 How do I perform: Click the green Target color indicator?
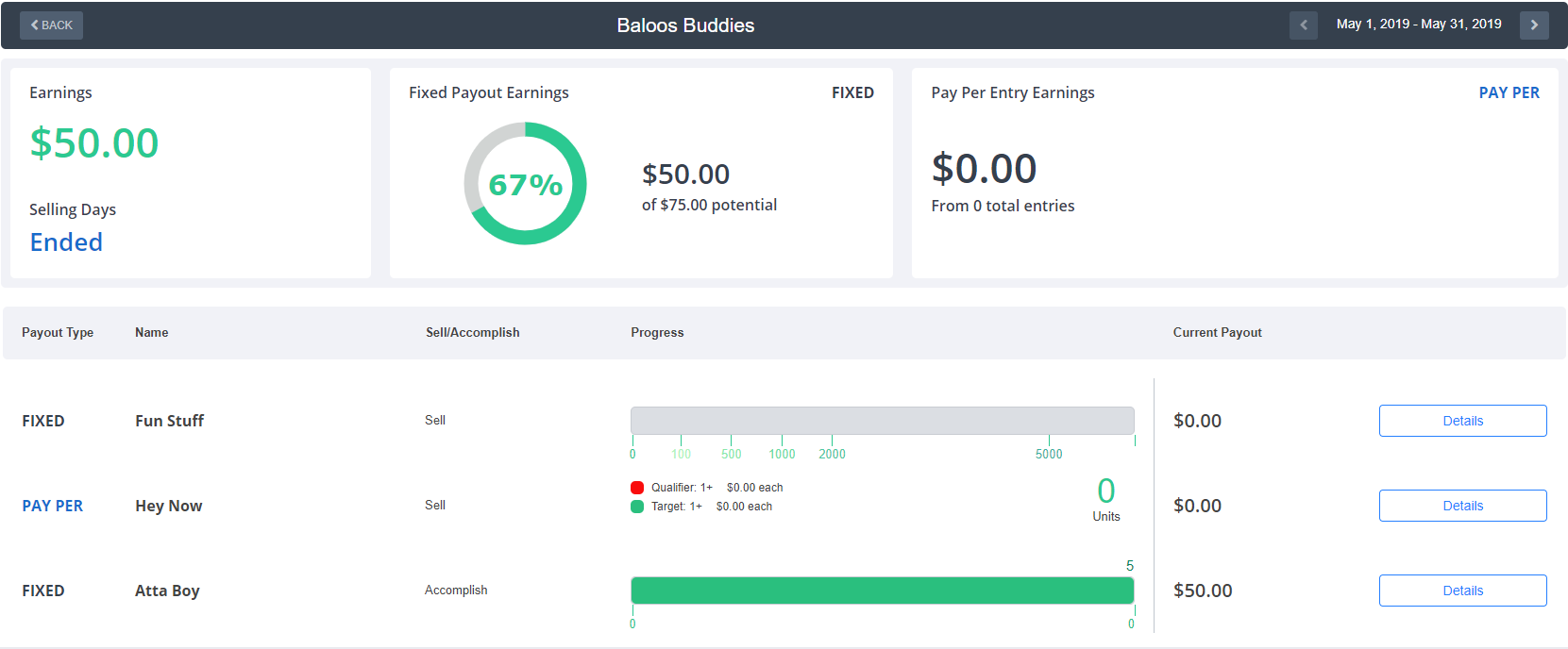pos(637,507)
